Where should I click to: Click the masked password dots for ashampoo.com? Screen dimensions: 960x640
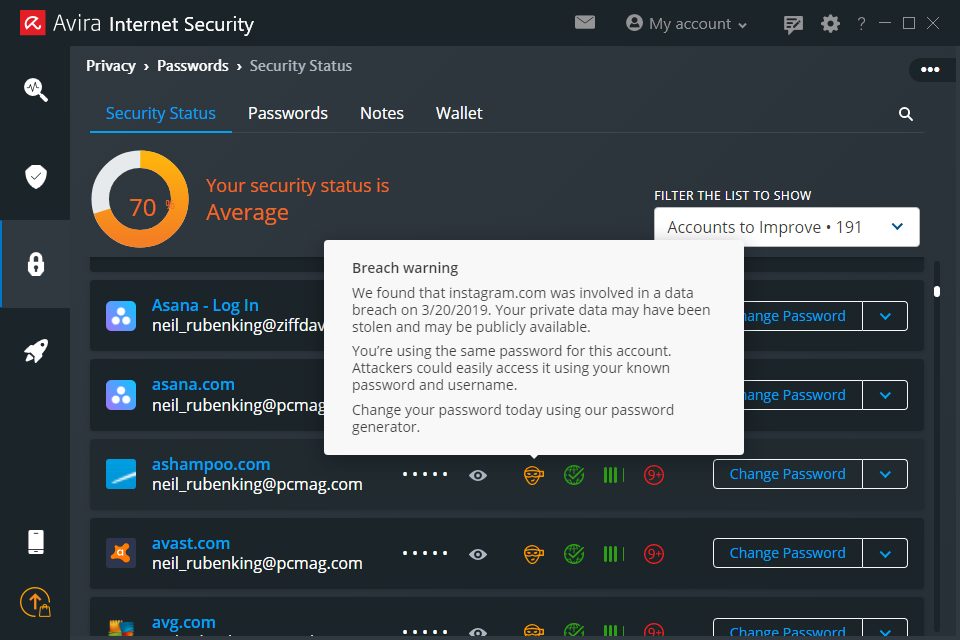point(425,475)
